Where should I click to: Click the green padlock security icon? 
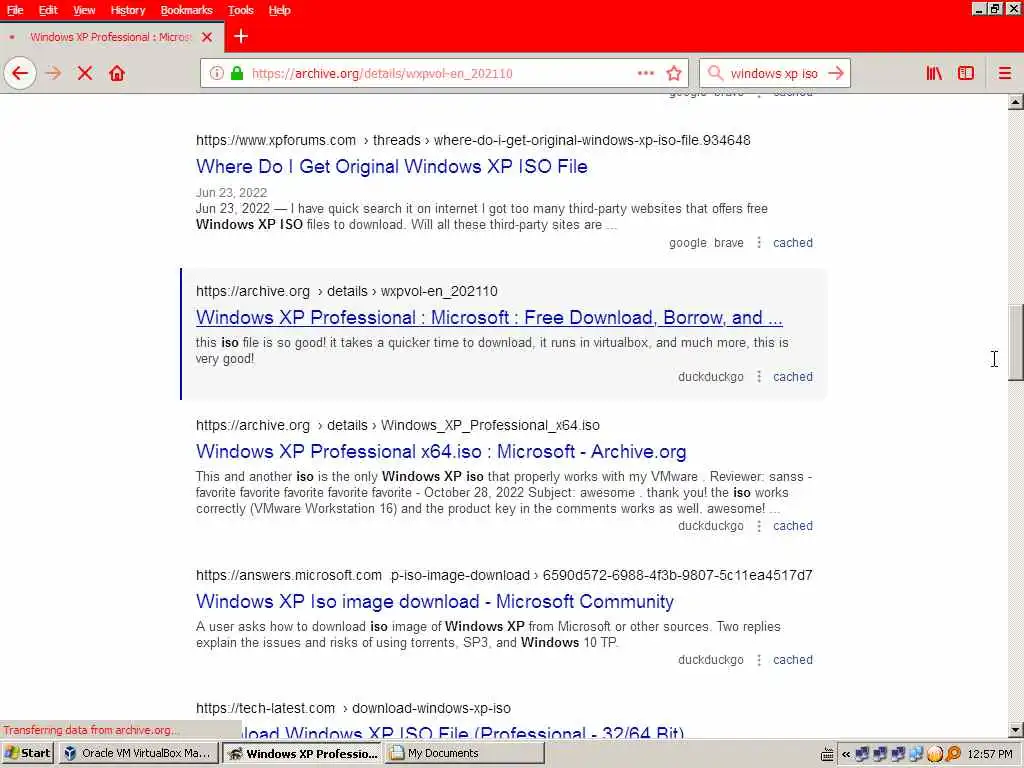click(237, 73)
